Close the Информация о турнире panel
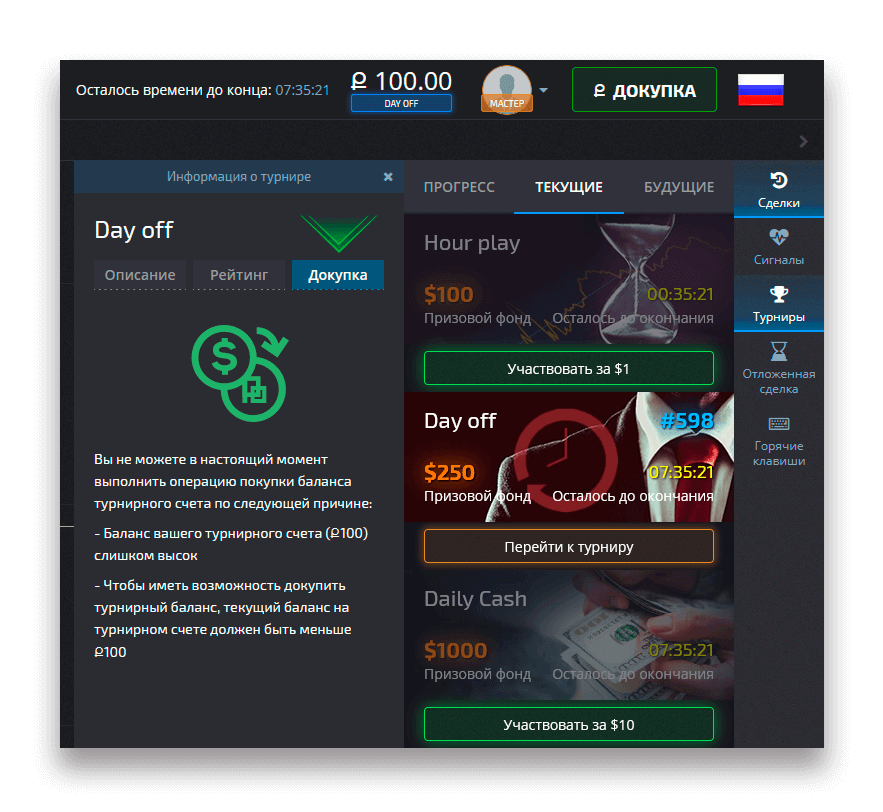 (387, 177)
